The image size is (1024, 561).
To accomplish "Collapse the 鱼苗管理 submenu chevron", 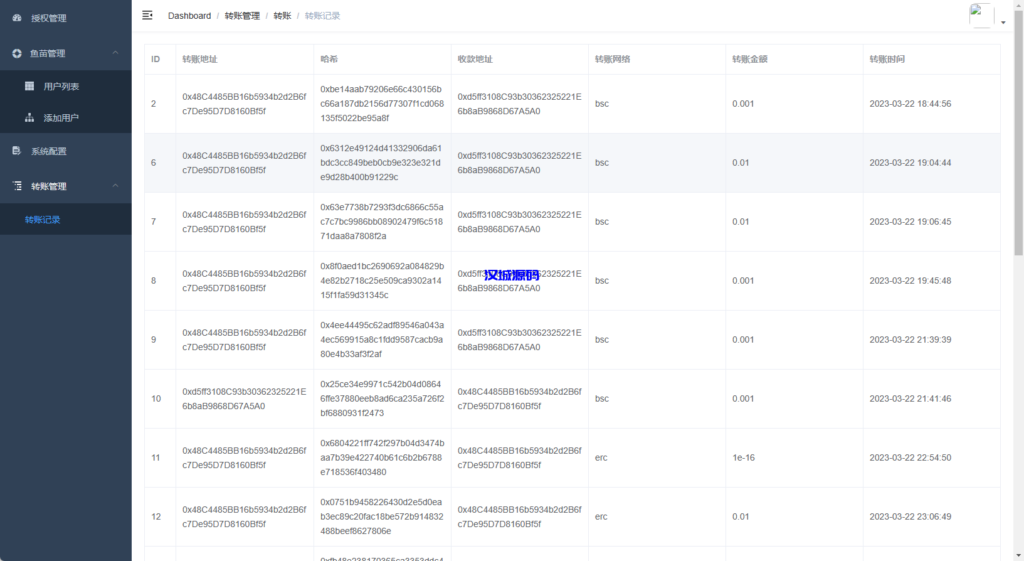I will (x=115, y=53).
